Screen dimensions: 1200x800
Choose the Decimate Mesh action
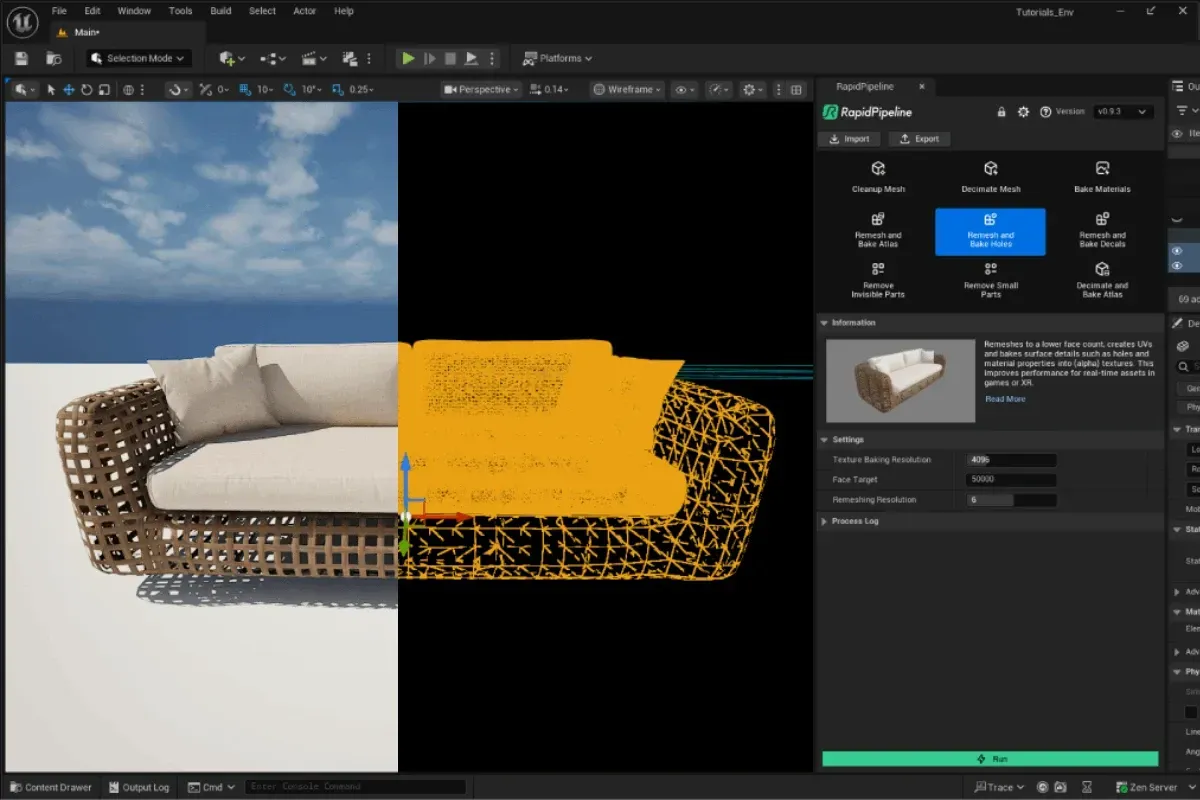point(990,176)
